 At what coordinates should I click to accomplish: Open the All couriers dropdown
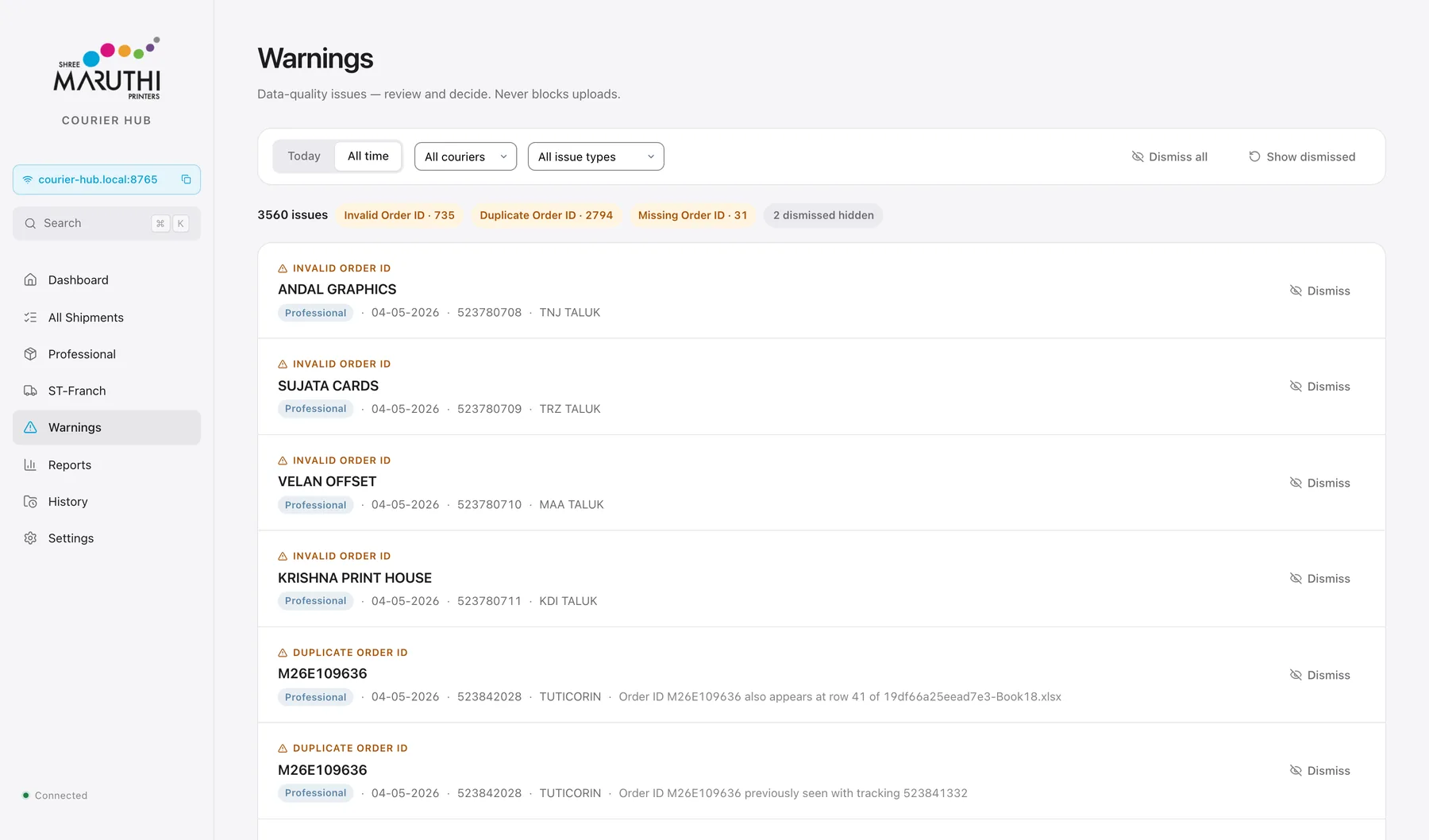point(465,156)
